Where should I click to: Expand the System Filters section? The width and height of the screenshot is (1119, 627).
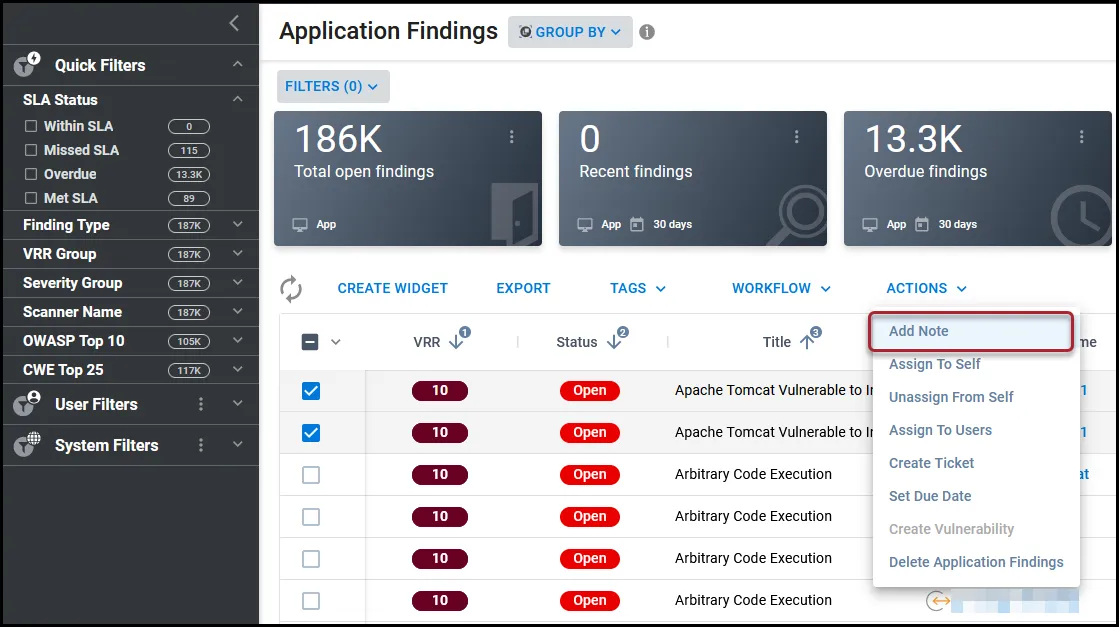point(238,444)
